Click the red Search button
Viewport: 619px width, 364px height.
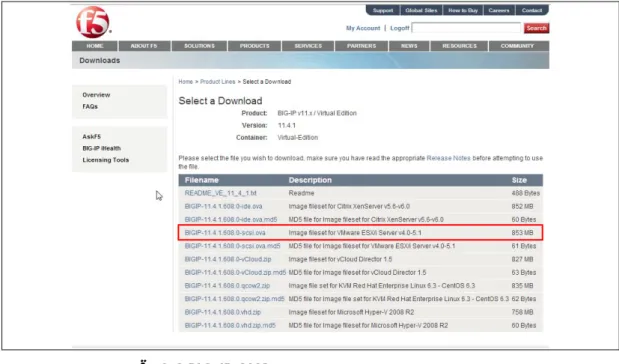pyautogui.click(x=536, y=28)
